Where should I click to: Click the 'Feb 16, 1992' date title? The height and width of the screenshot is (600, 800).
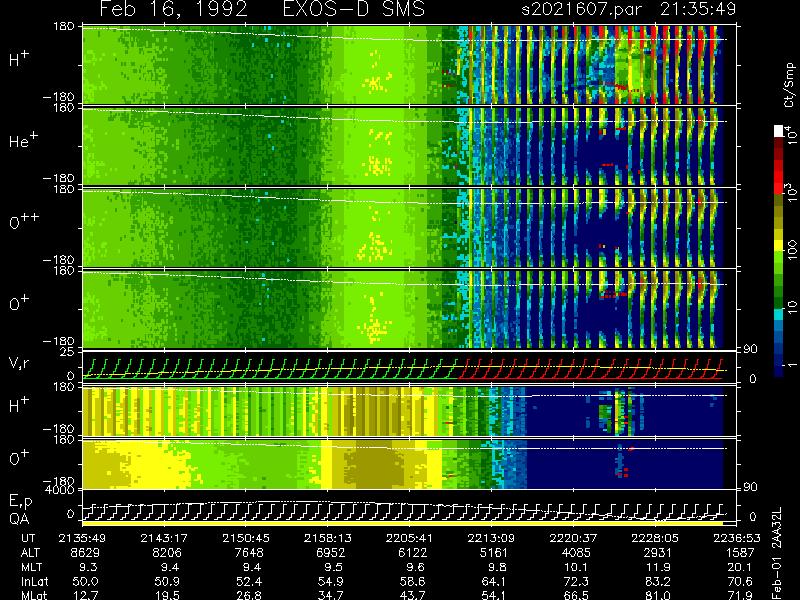pos(173,9)
